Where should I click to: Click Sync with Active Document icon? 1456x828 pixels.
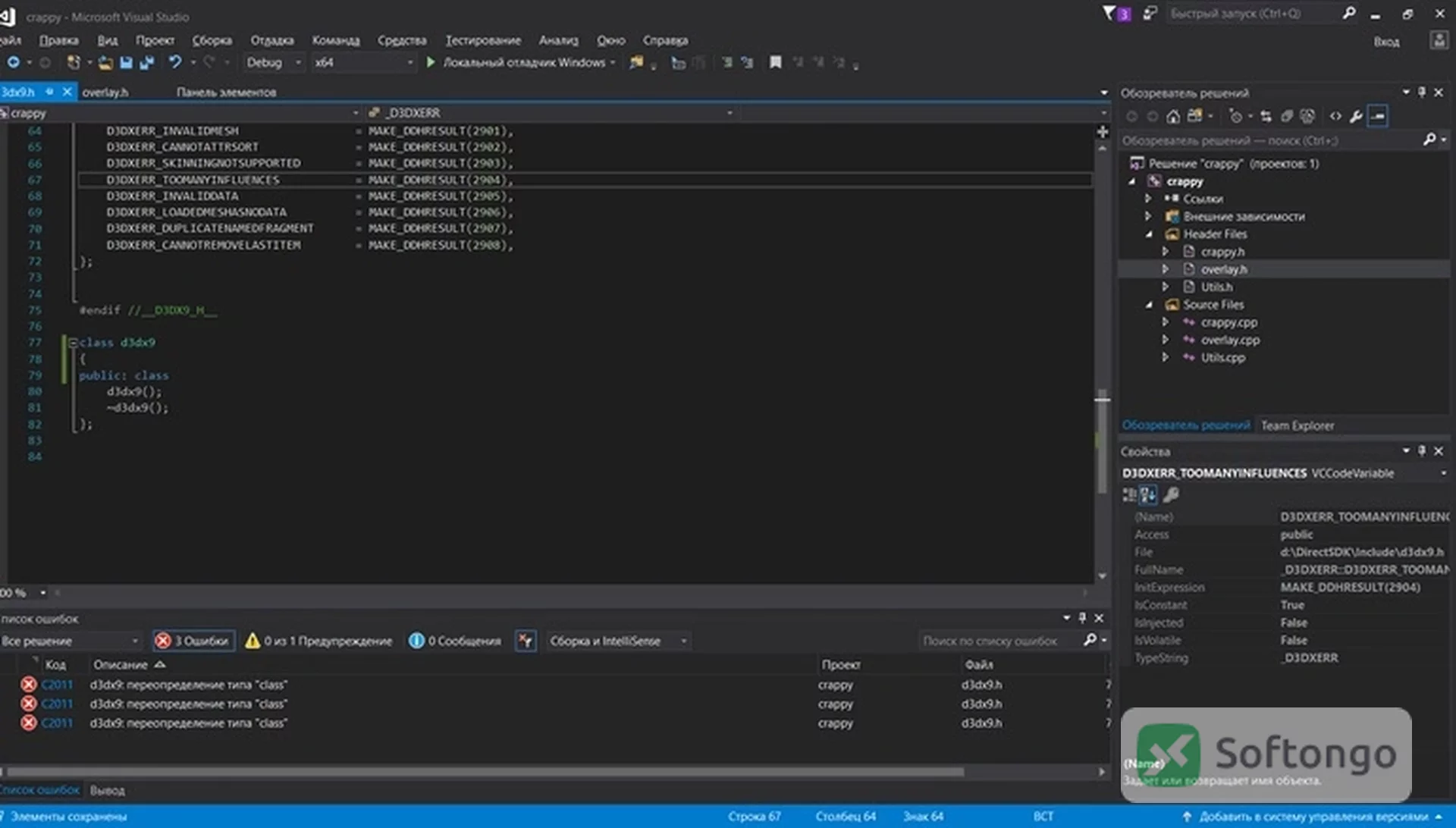tap(1266, 116)
